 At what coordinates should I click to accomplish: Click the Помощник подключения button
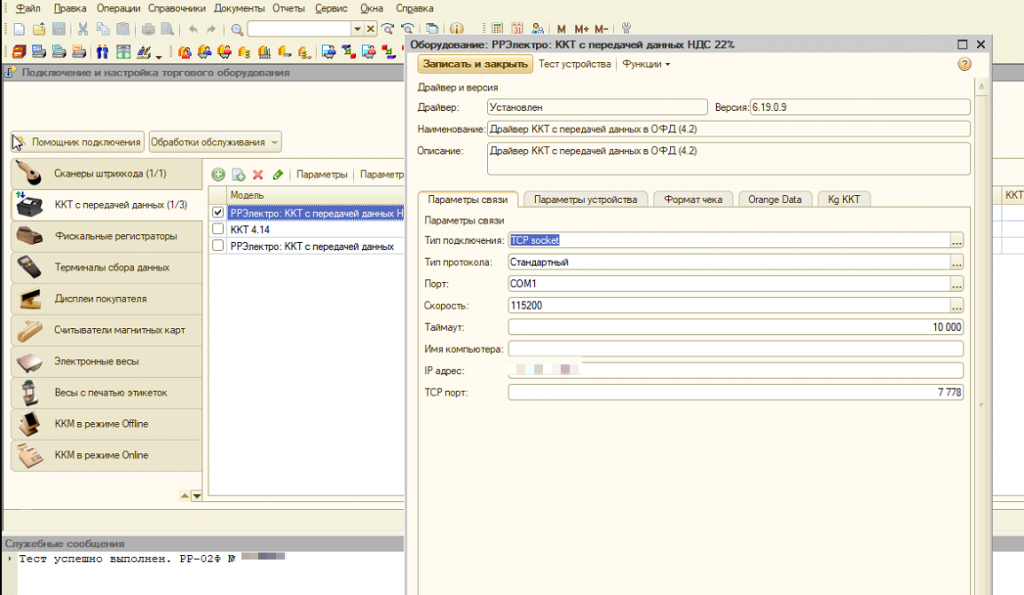(78, 142)
